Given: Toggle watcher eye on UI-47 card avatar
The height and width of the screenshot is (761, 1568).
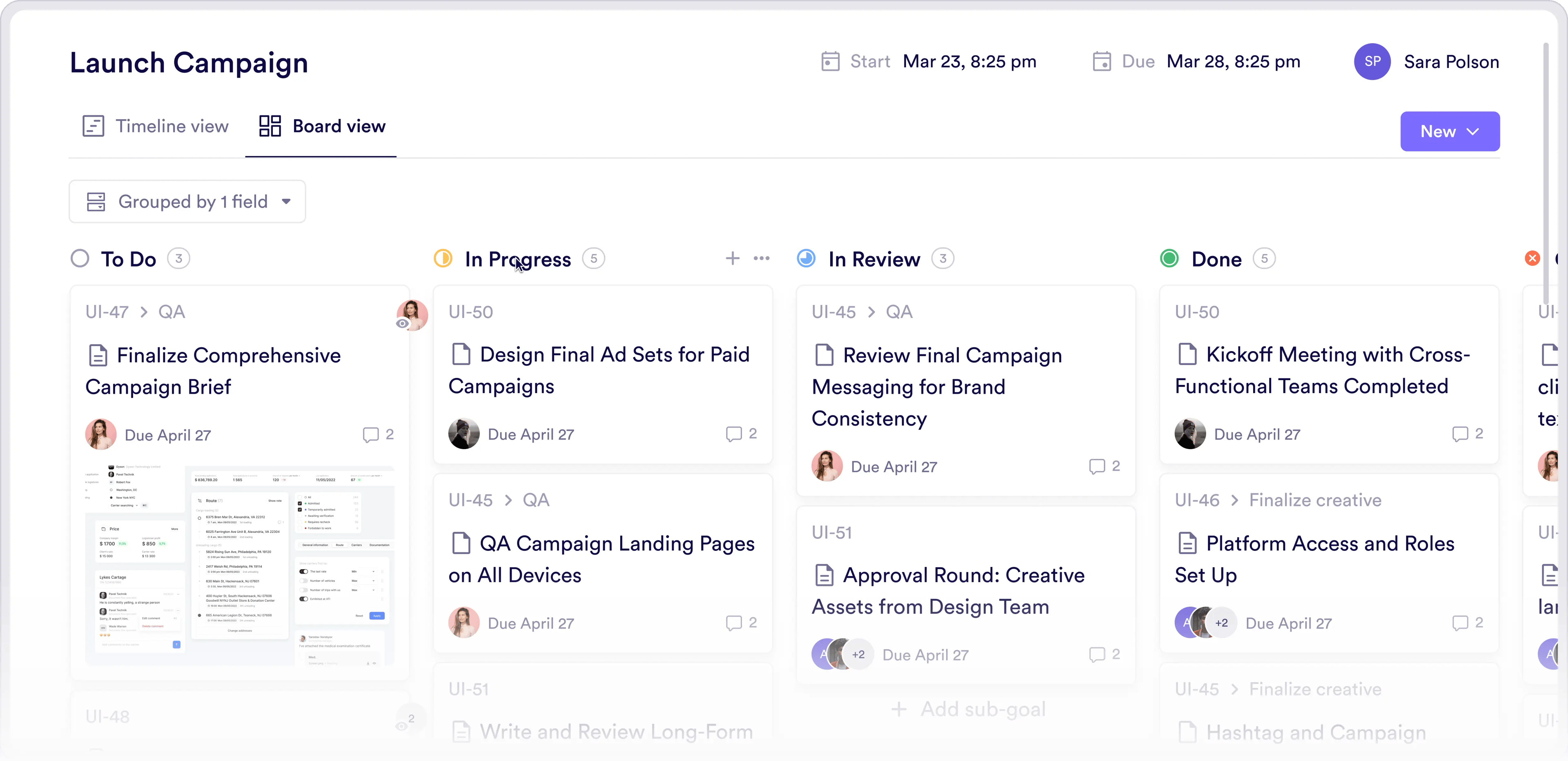Looking at the screenshot, I should [402, 324].
